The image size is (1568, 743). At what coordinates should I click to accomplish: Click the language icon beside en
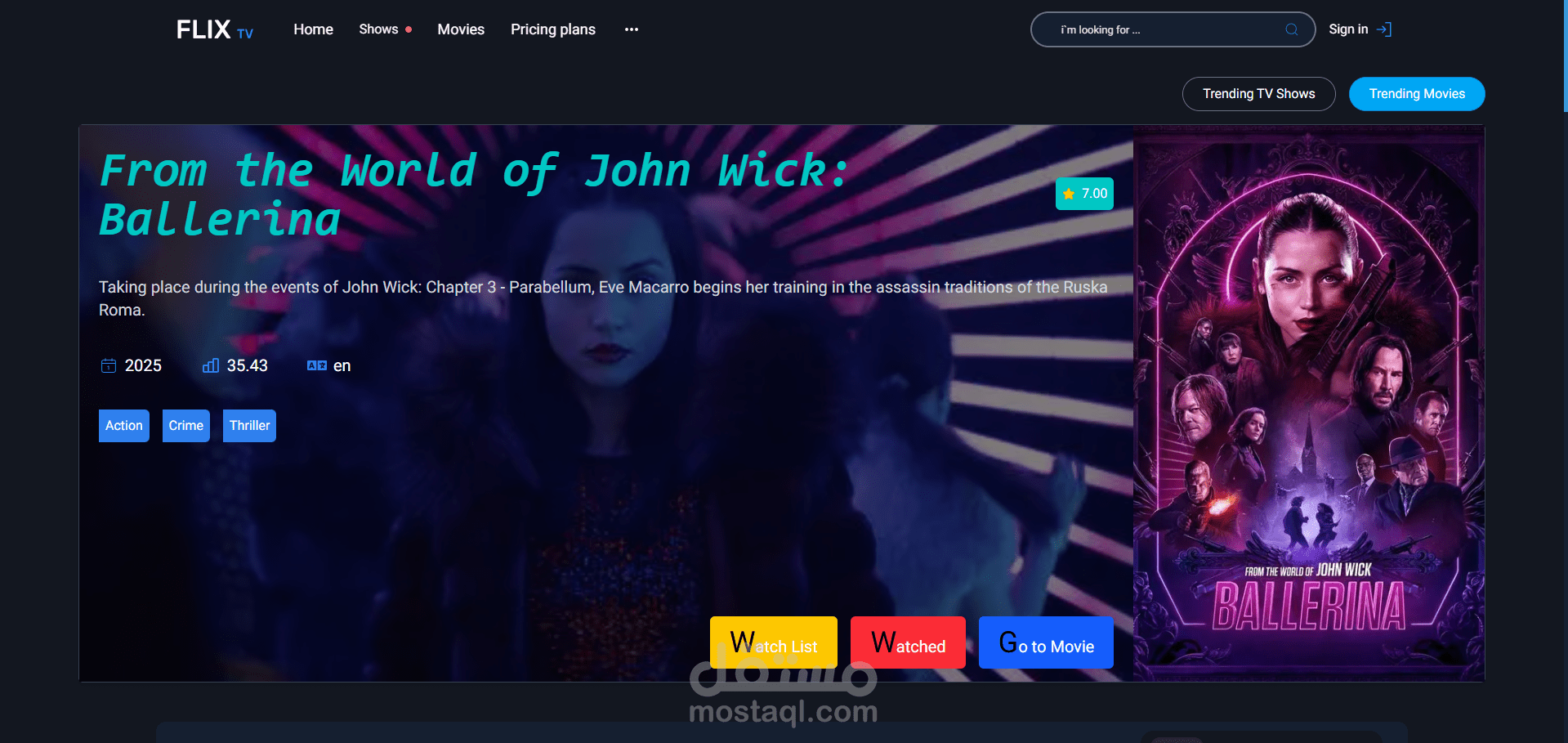click(x=317, y=365)
